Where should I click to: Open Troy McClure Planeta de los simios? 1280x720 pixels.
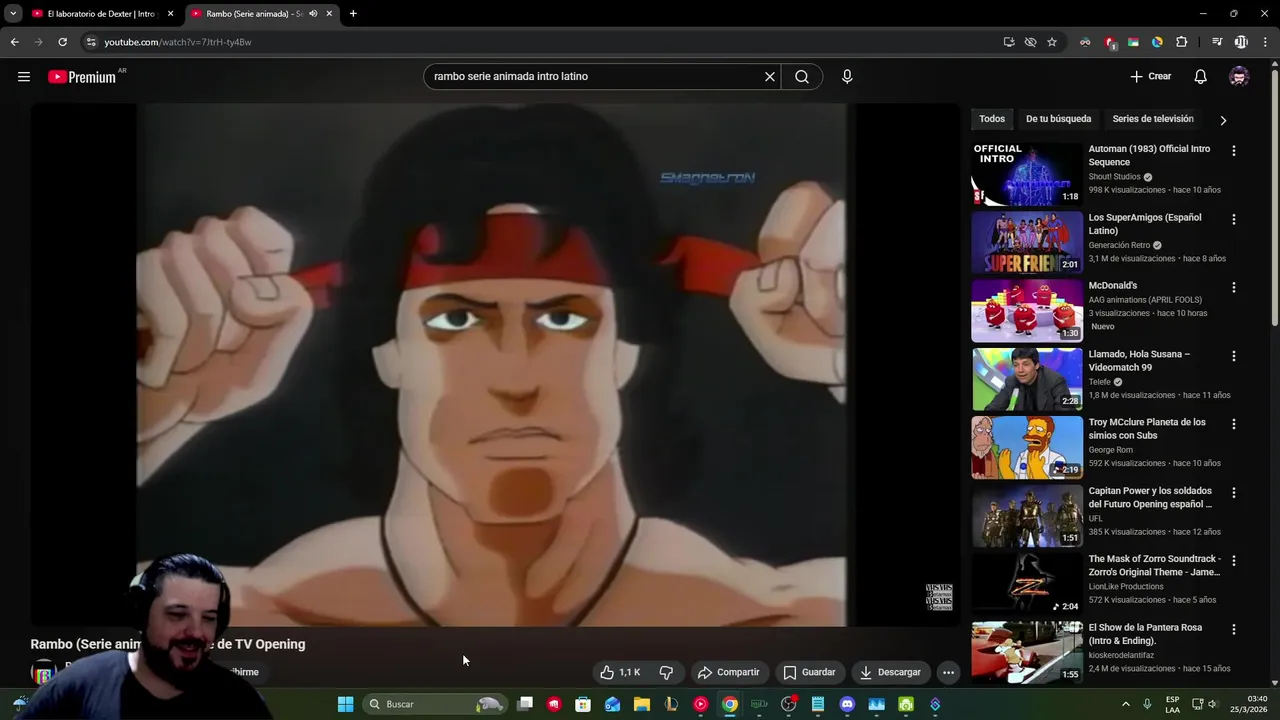pyautogui.click(x=1147, y=429)
